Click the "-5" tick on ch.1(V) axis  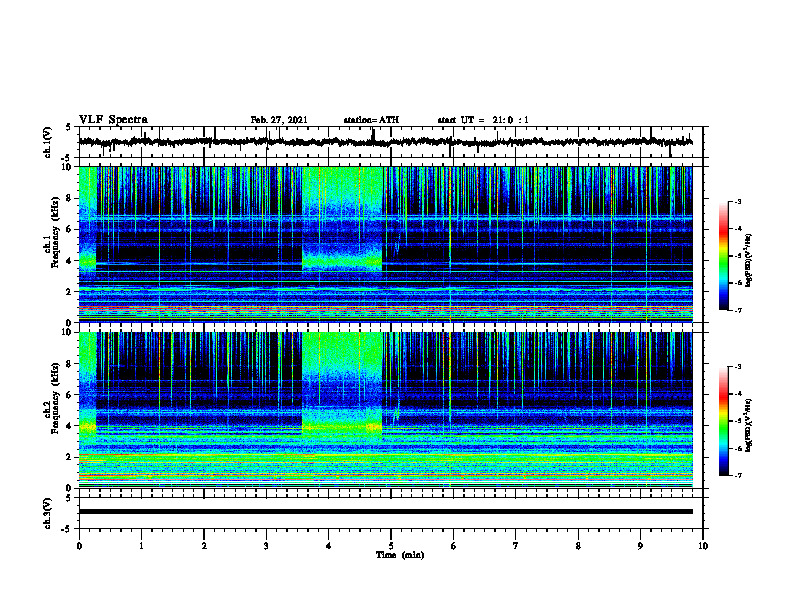click(x=66, y=158)
